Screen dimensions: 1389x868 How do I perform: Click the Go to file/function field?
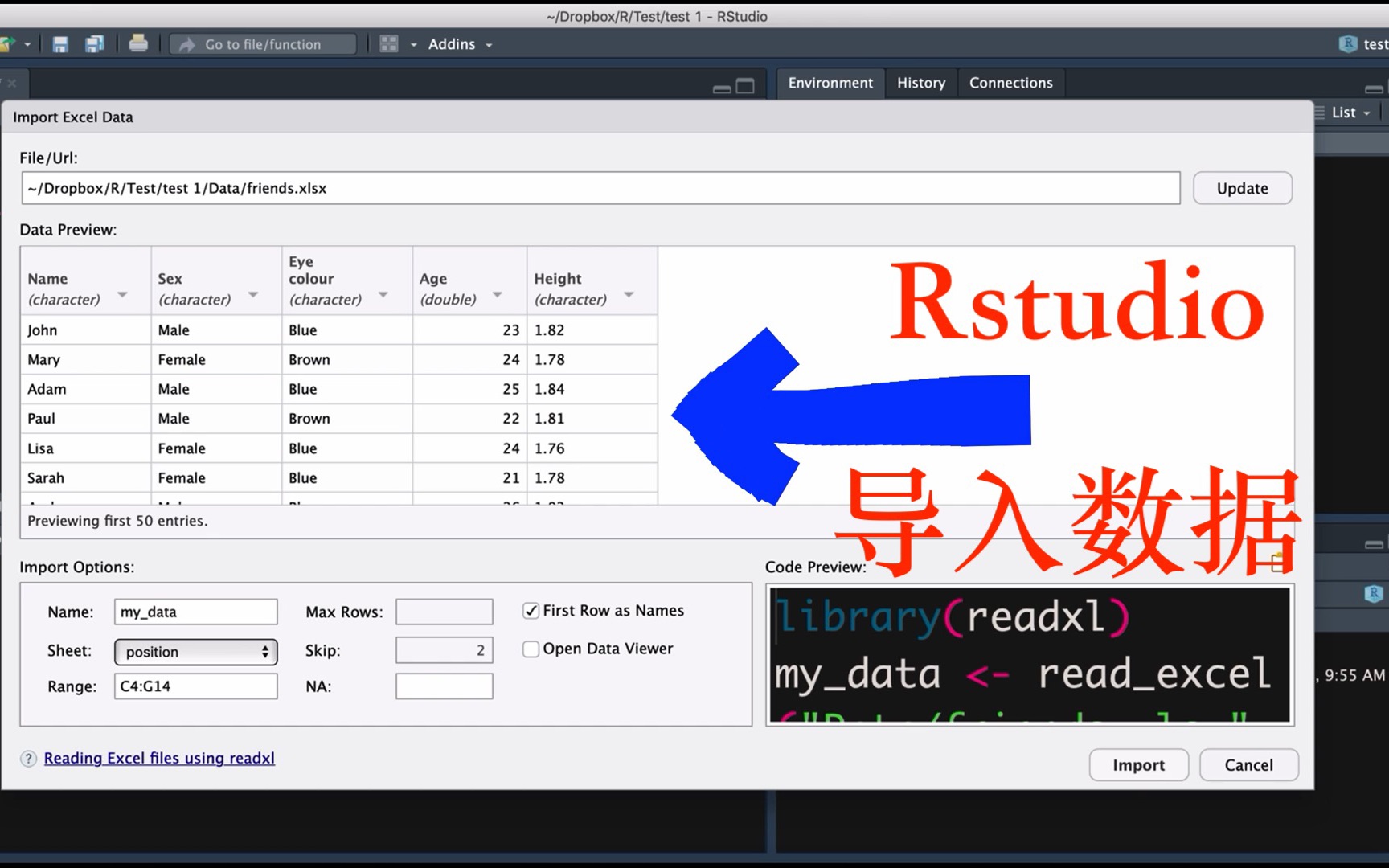[263, 45]
